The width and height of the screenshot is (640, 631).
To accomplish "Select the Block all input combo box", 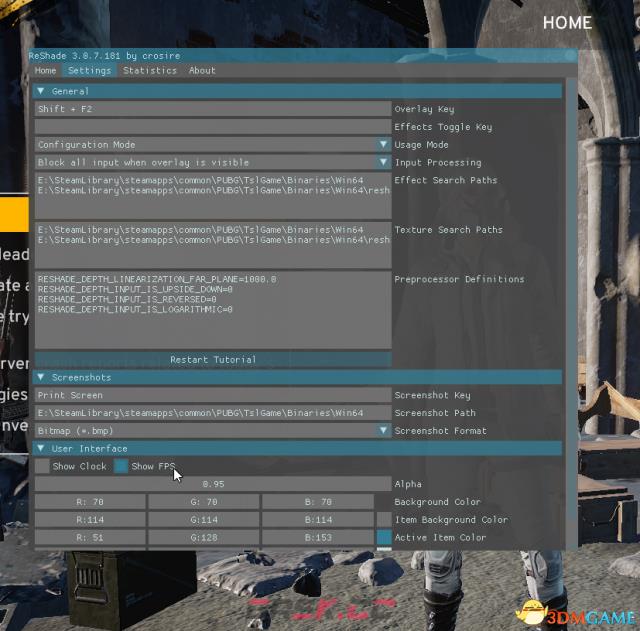I will point(213,162).
